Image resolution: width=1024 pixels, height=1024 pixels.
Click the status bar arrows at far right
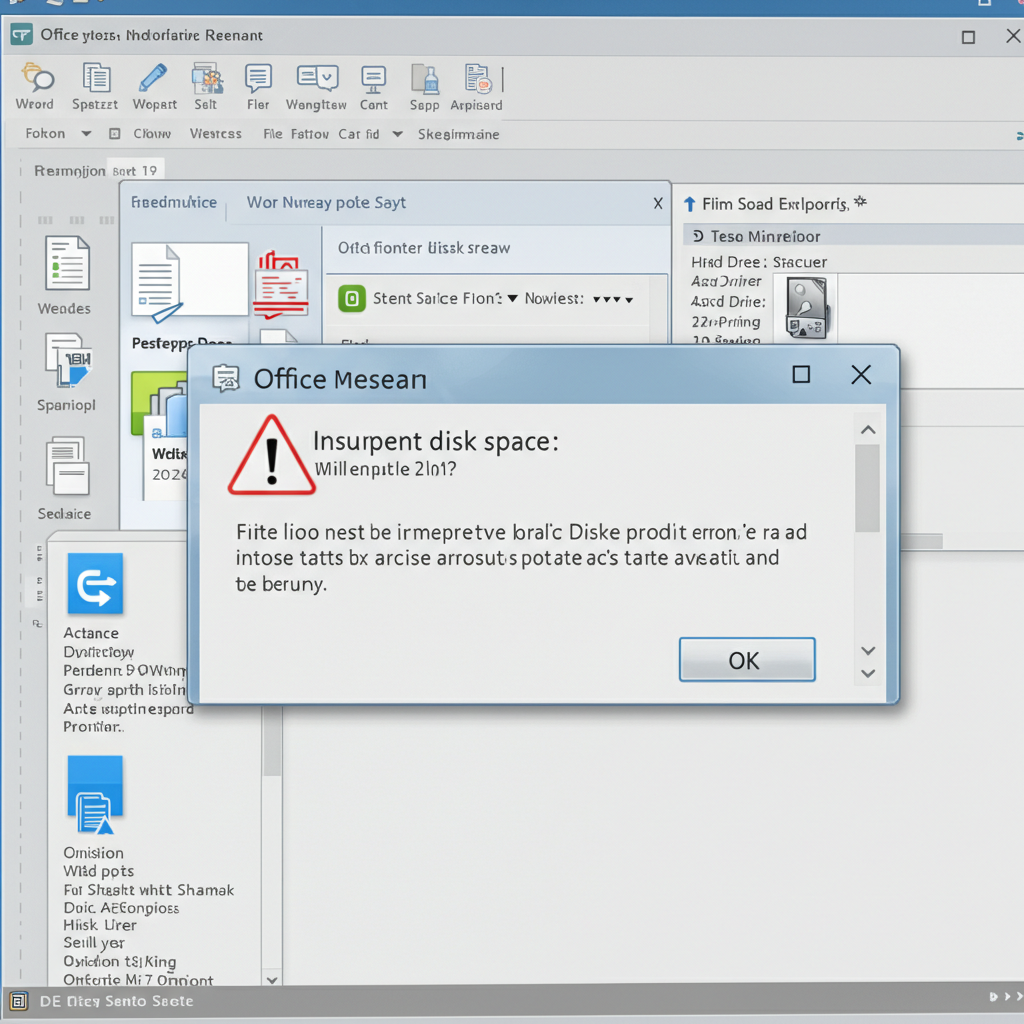pyautogui.click(x=1008, y=997)
